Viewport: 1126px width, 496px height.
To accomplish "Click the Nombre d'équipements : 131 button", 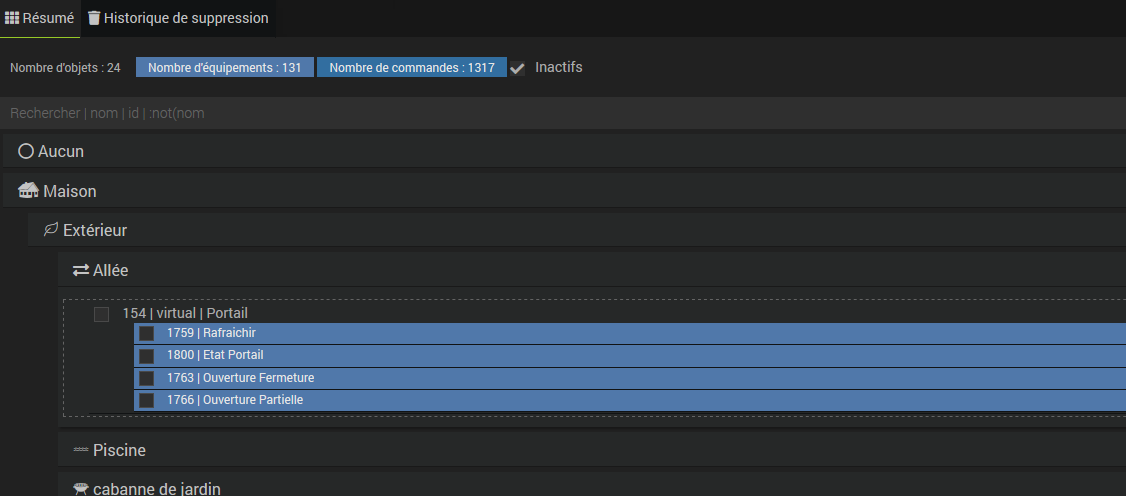I will coord(225,68).
